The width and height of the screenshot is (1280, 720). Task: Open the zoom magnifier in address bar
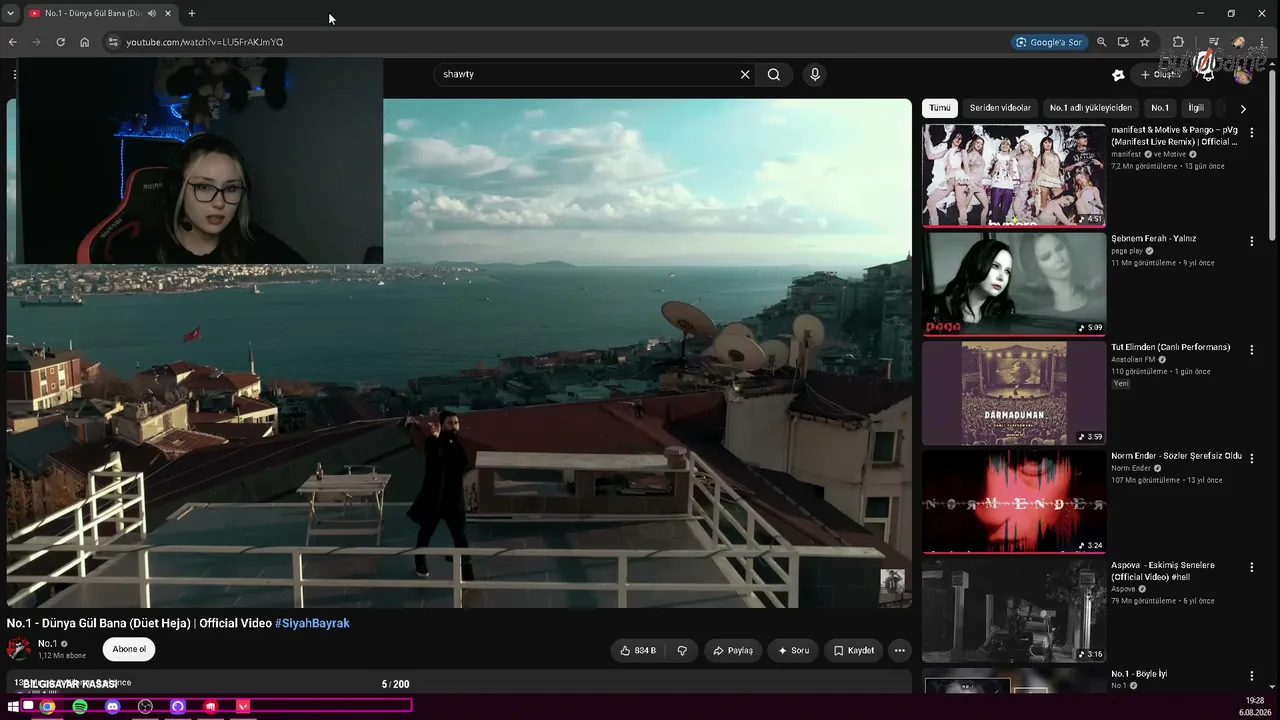pyautogui.click(x=1101, y=42)
